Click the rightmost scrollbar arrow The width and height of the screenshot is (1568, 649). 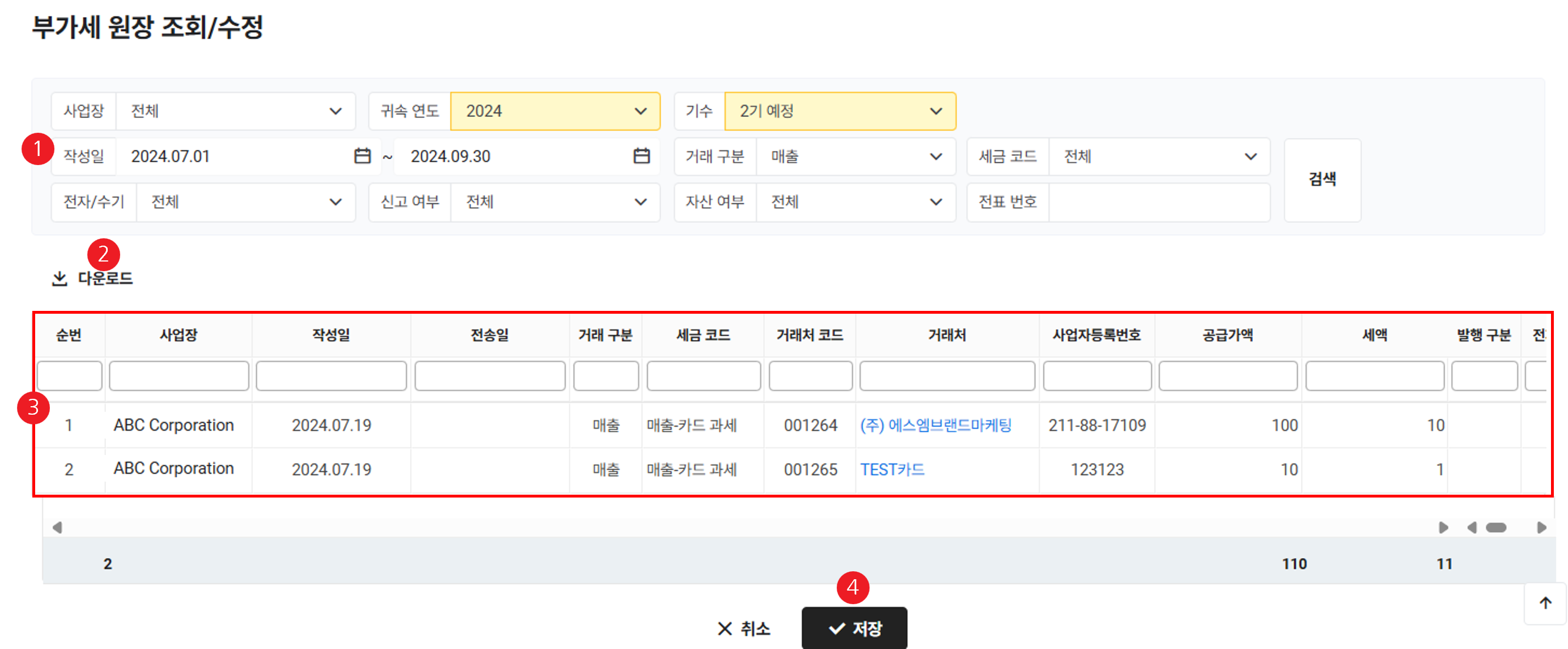(x=1541, y=527)
